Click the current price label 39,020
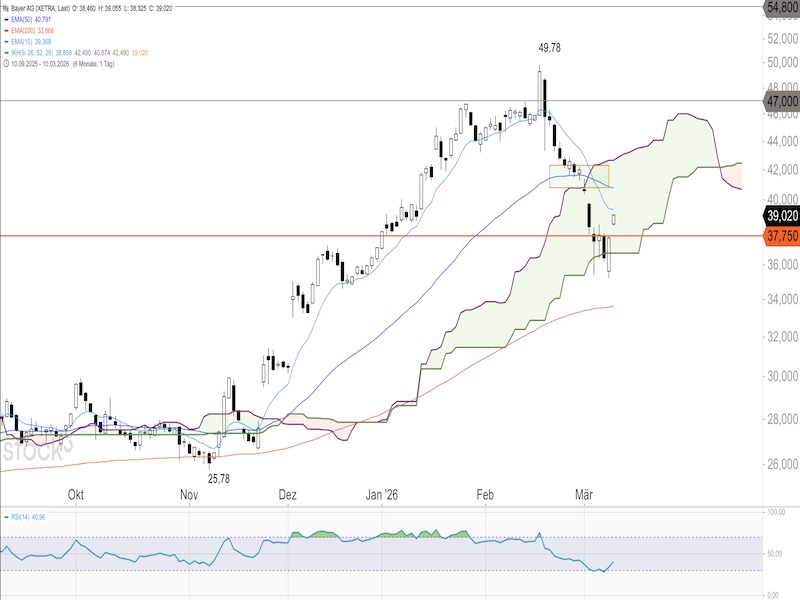 (780, 215)
